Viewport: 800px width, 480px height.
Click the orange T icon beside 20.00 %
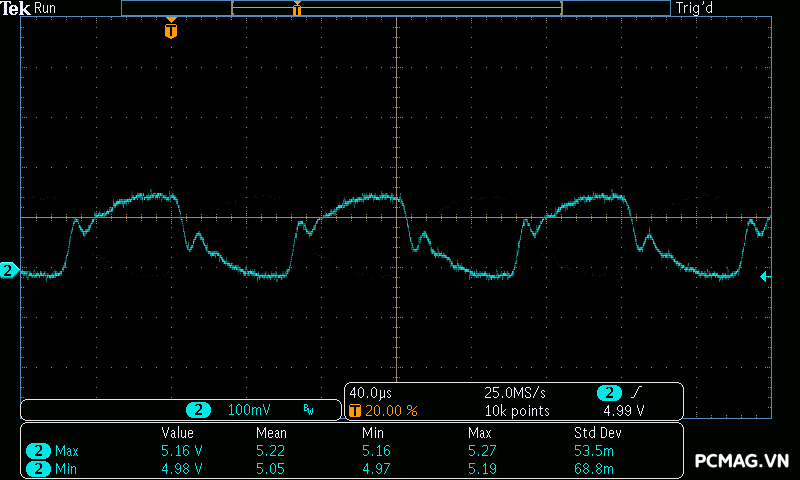click(x=354, y=410)
